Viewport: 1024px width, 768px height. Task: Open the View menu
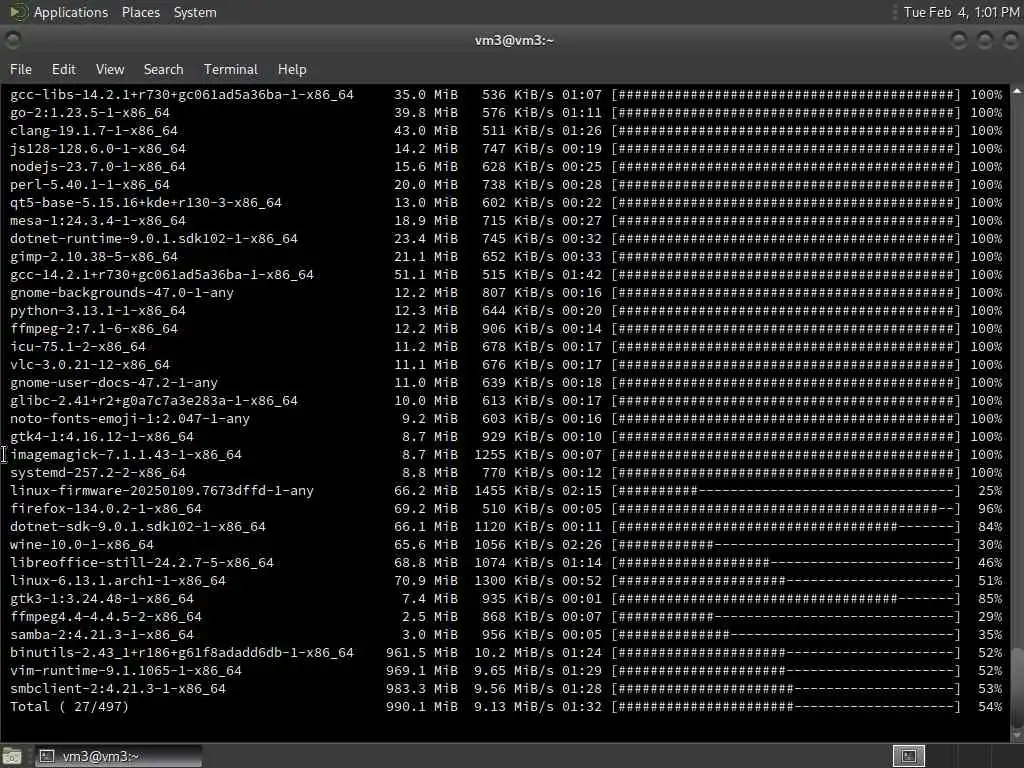coord(110,69)
